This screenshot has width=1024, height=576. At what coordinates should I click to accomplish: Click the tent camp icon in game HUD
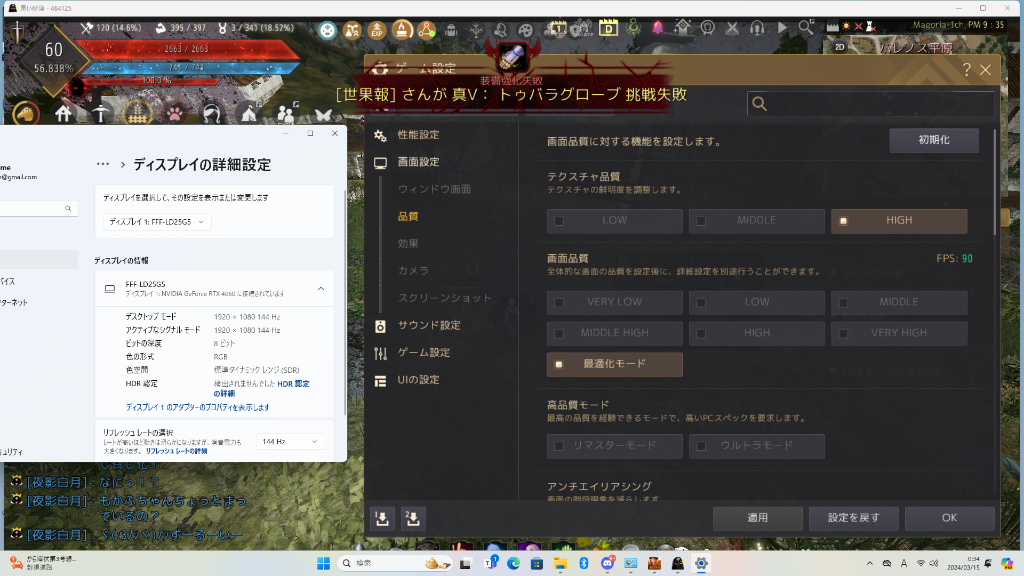[249, 114]
